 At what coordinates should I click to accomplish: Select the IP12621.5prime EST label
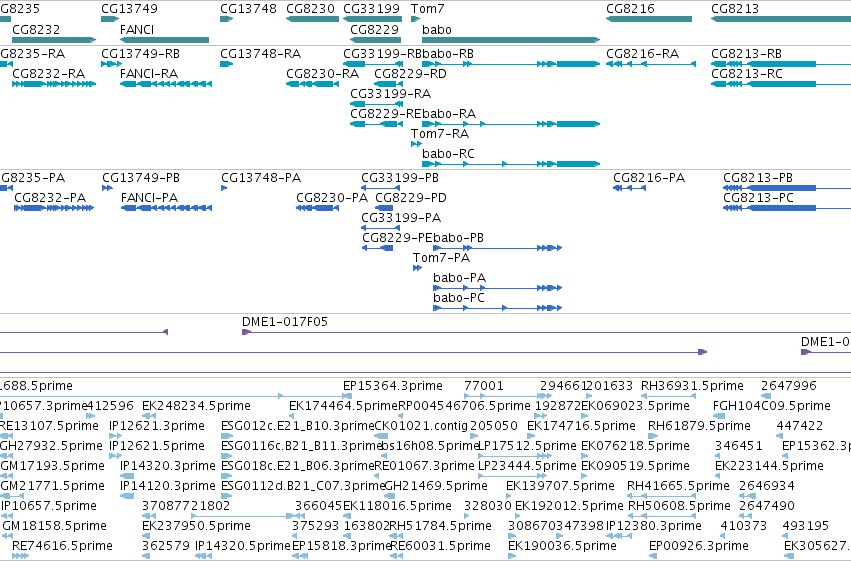pyautogui.click(x=157, y=447)
